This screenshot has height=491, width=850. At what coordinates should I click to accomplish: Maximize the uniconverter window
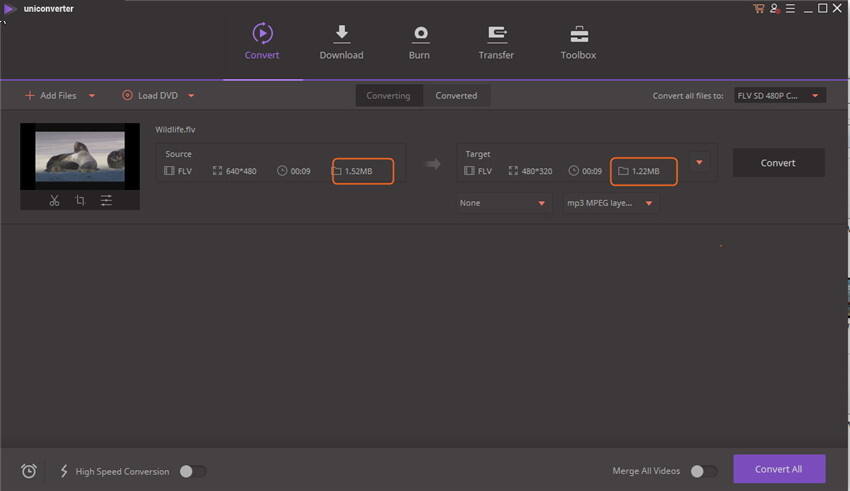pyautogui.click(x=822, y=8)
